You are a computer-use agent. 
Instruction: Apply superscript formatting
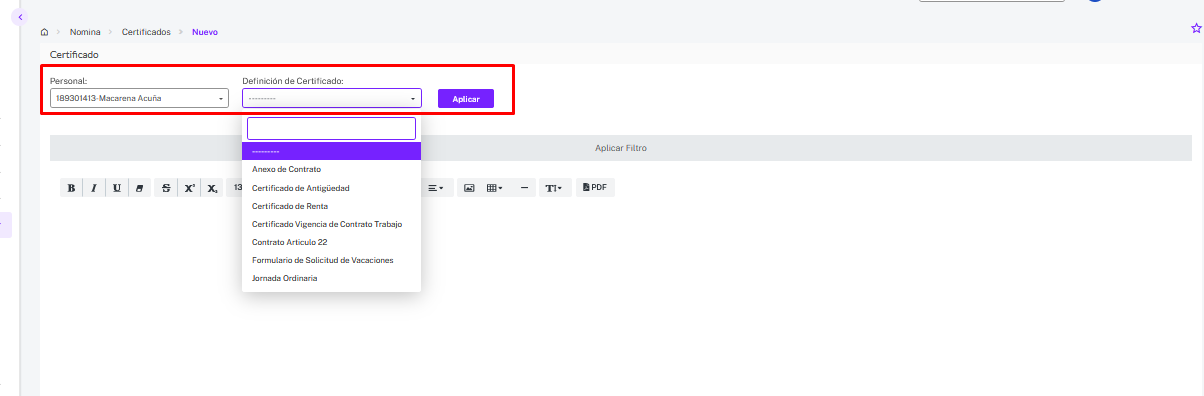tap(190, 187)
